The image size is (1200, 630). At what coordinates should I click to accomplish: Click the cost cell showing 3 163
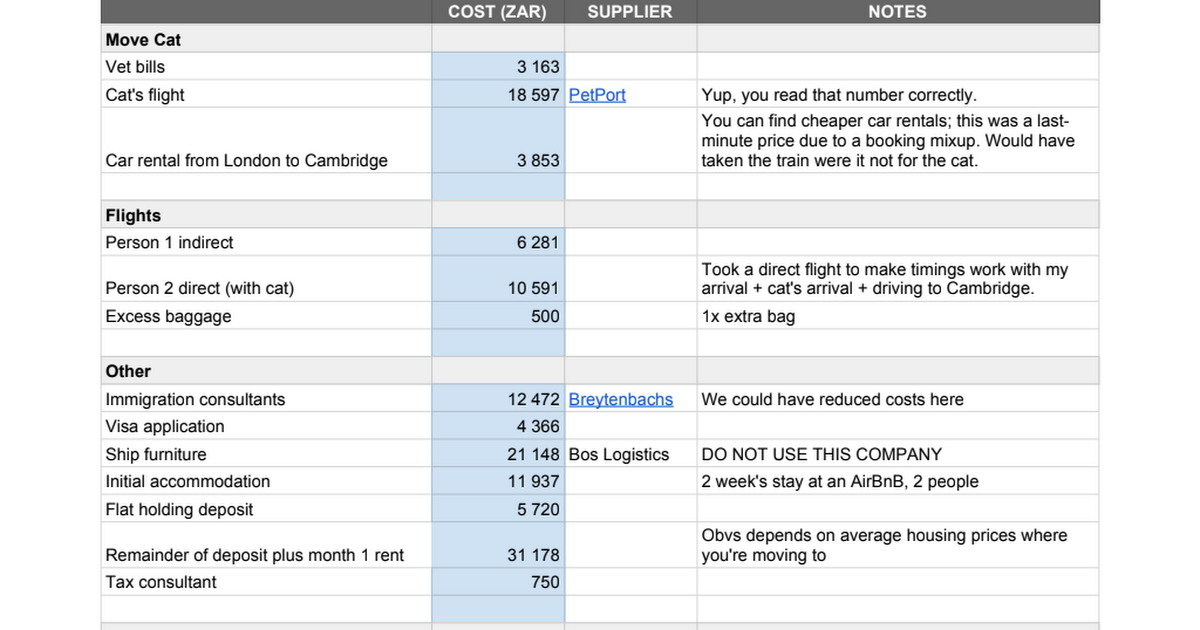(498, 67)
